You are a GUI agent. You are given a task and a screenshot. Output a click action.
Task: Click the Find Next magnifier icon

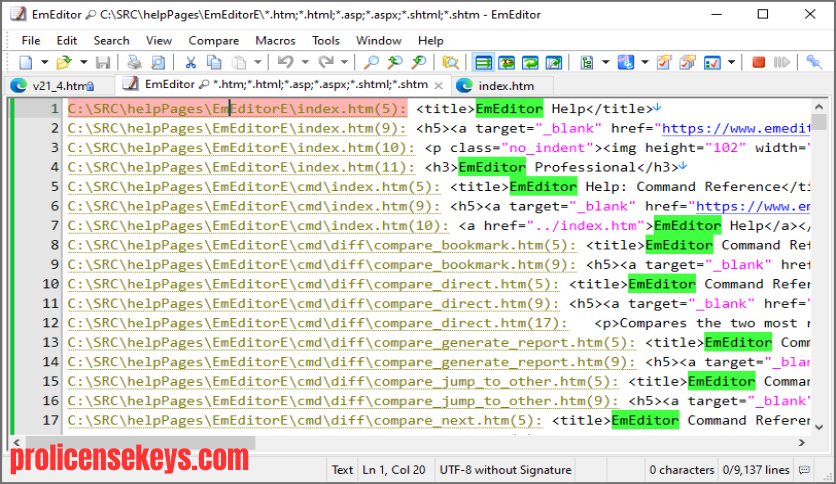(419, 62)
